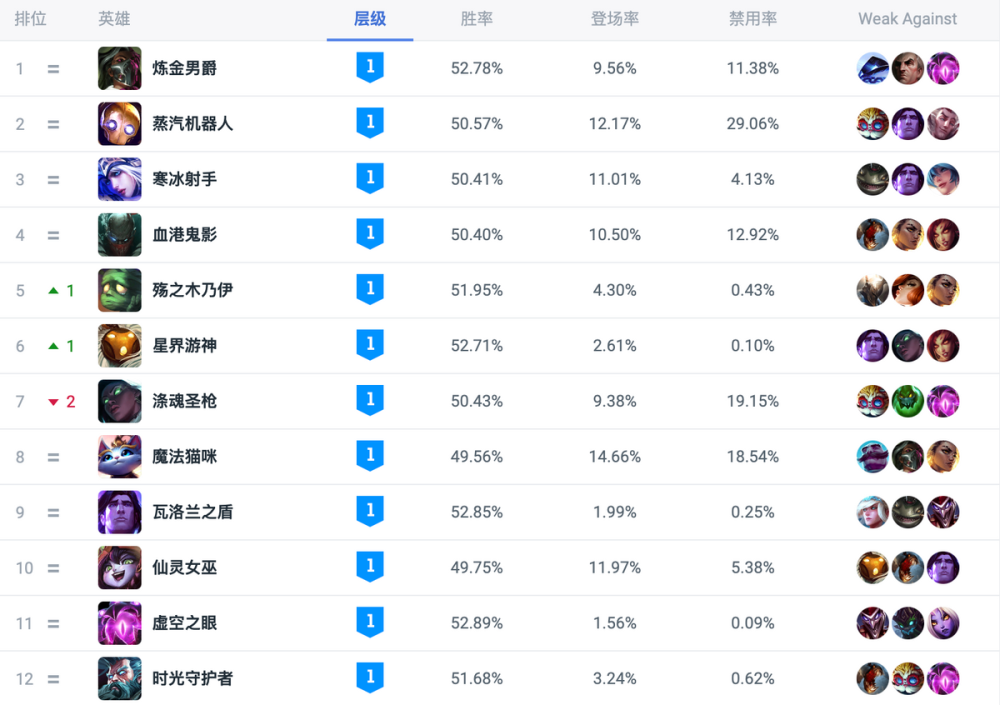Click the 星界游神 champion portrait
The height and width of the screenshot is (705, 1000).
(x=120, y=346)
